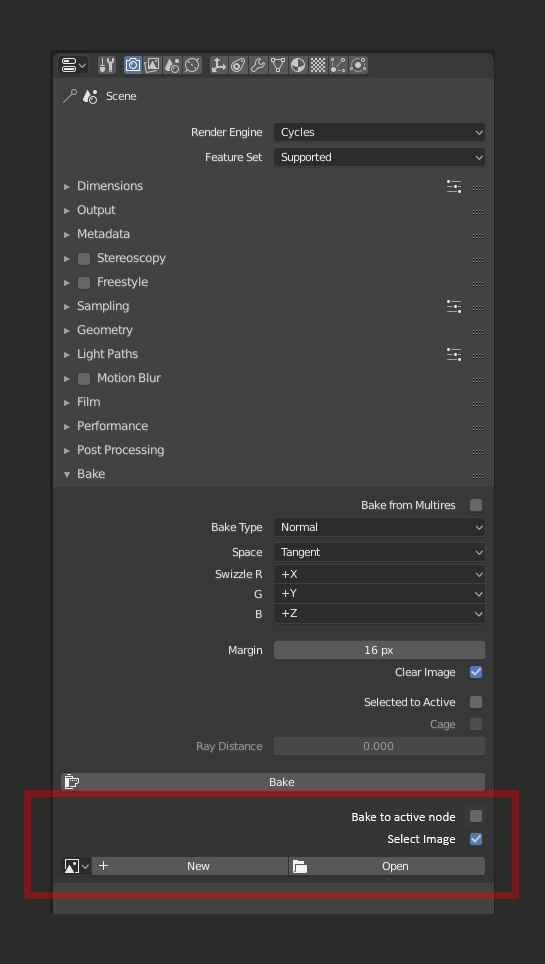Open the editor type selector menu

point(74,65)
